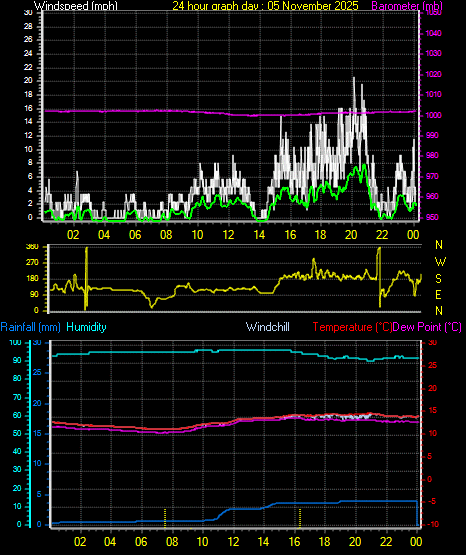Click the 'Barometer (mb)' axis title

click(407, 6)
